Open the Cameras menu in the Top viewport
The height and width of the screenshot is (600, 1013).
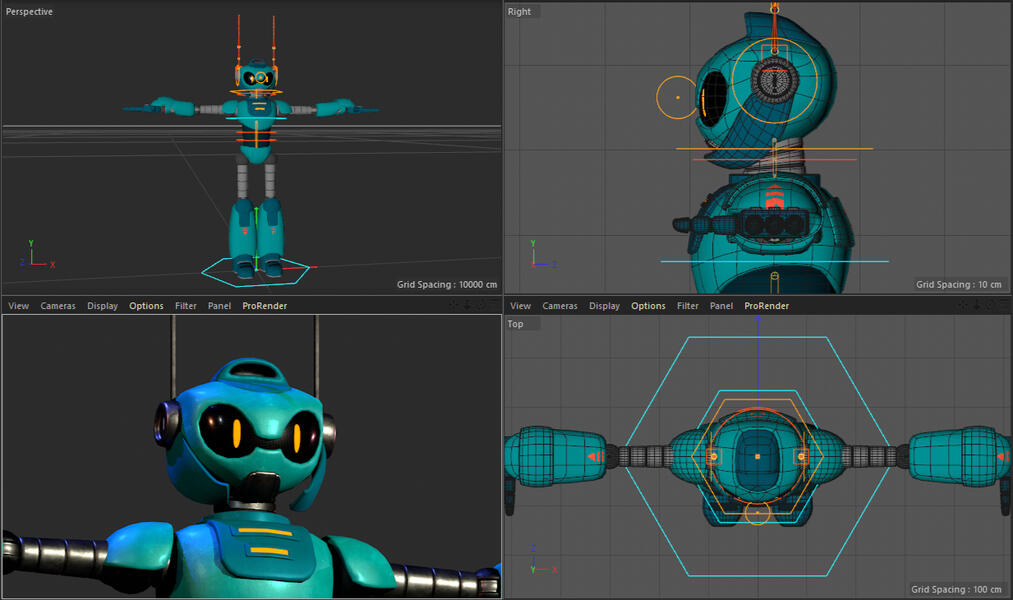click(560, 306)
